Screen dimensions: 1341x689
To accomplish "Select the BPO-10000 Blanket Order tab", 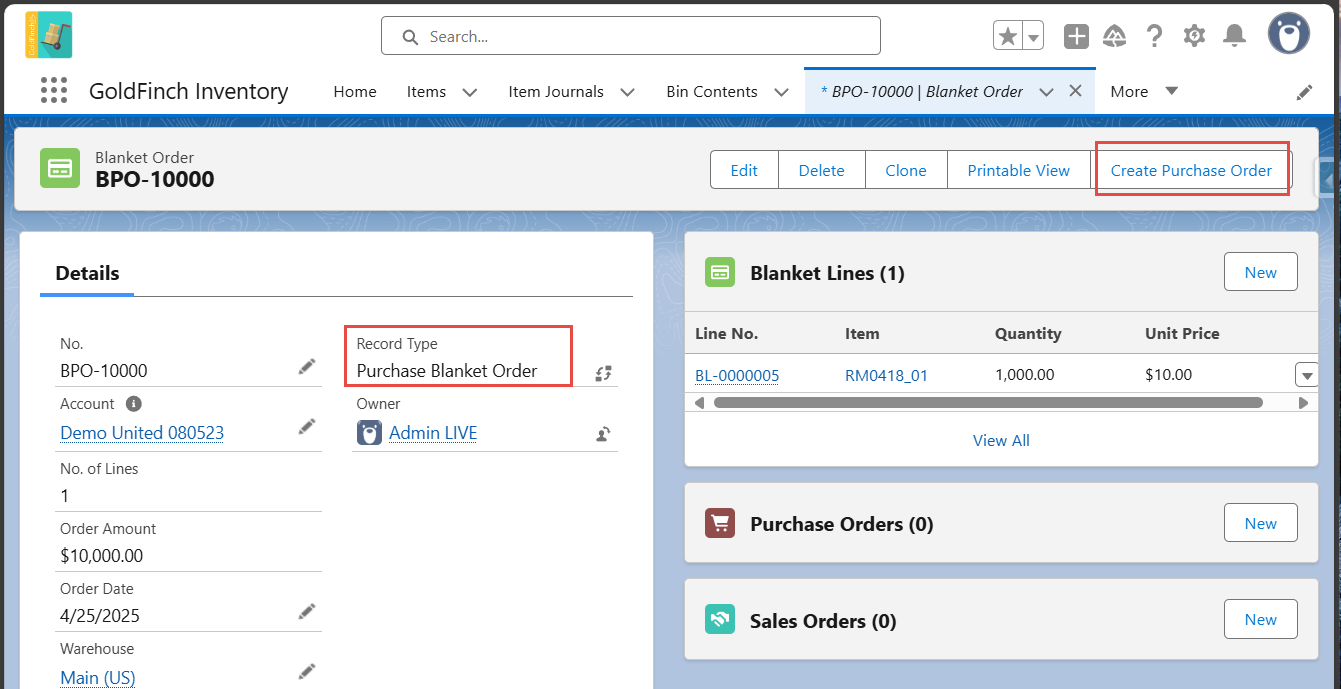I will [921, 91].
